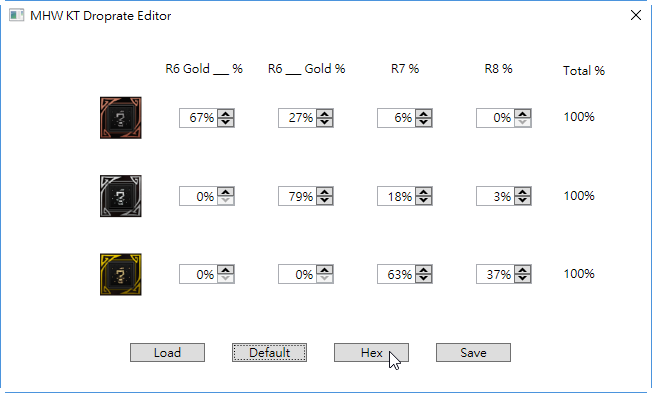This screenshot has height=393, width=652.
Task: Increase silver row R7 % value
Action: [x=424, y=192]
